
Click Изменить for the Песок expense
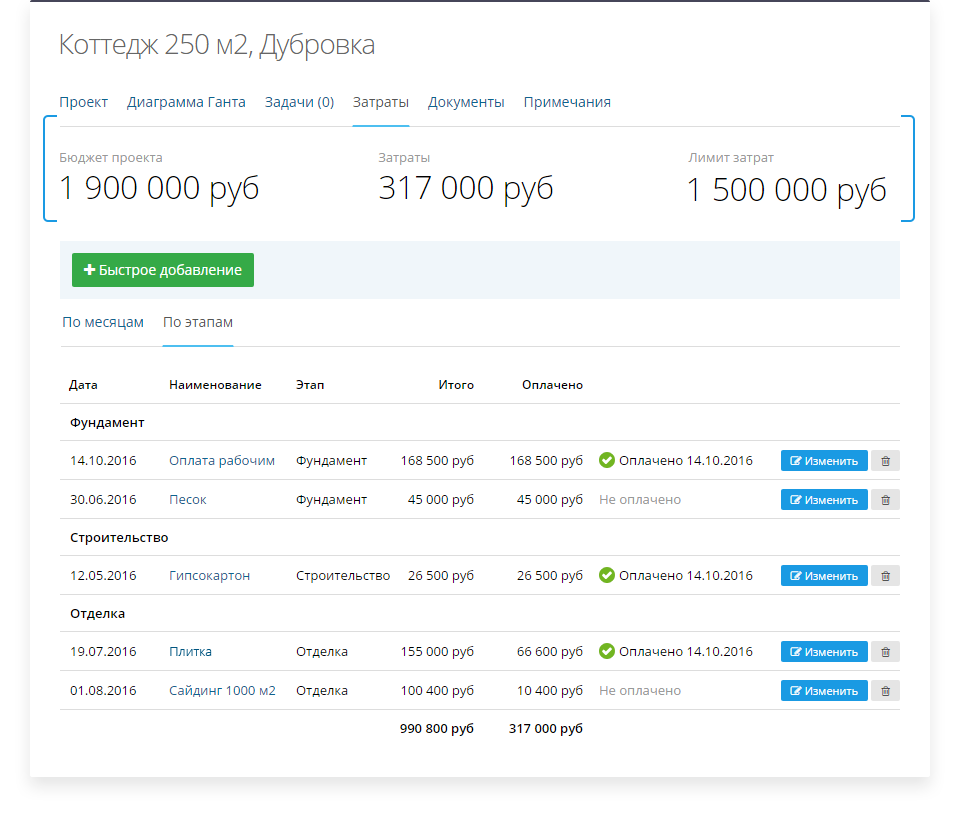824,499
